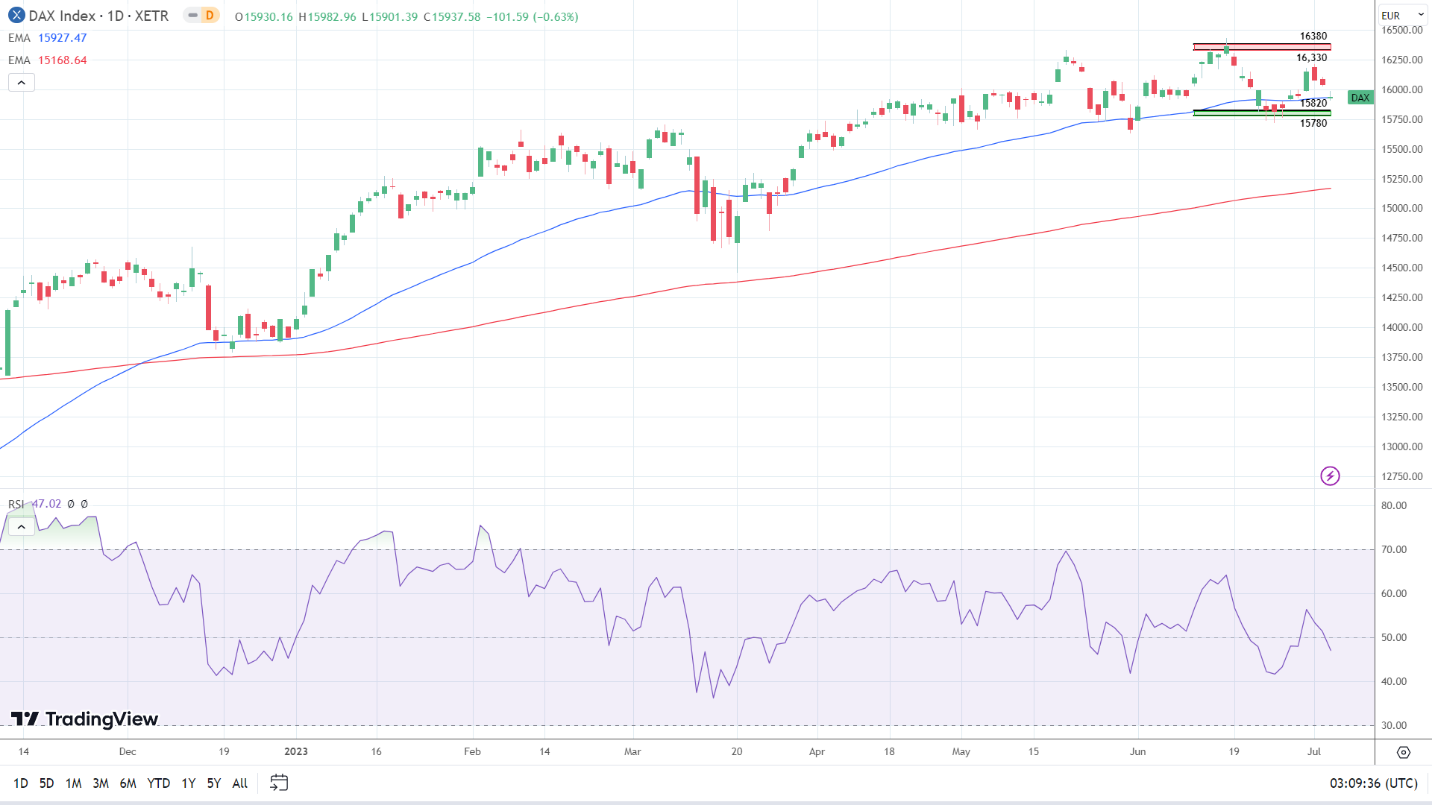This screenshot has width=1432, height=805.
Task: Open the Go to date calendar icon
Action: tap(279, 782)
